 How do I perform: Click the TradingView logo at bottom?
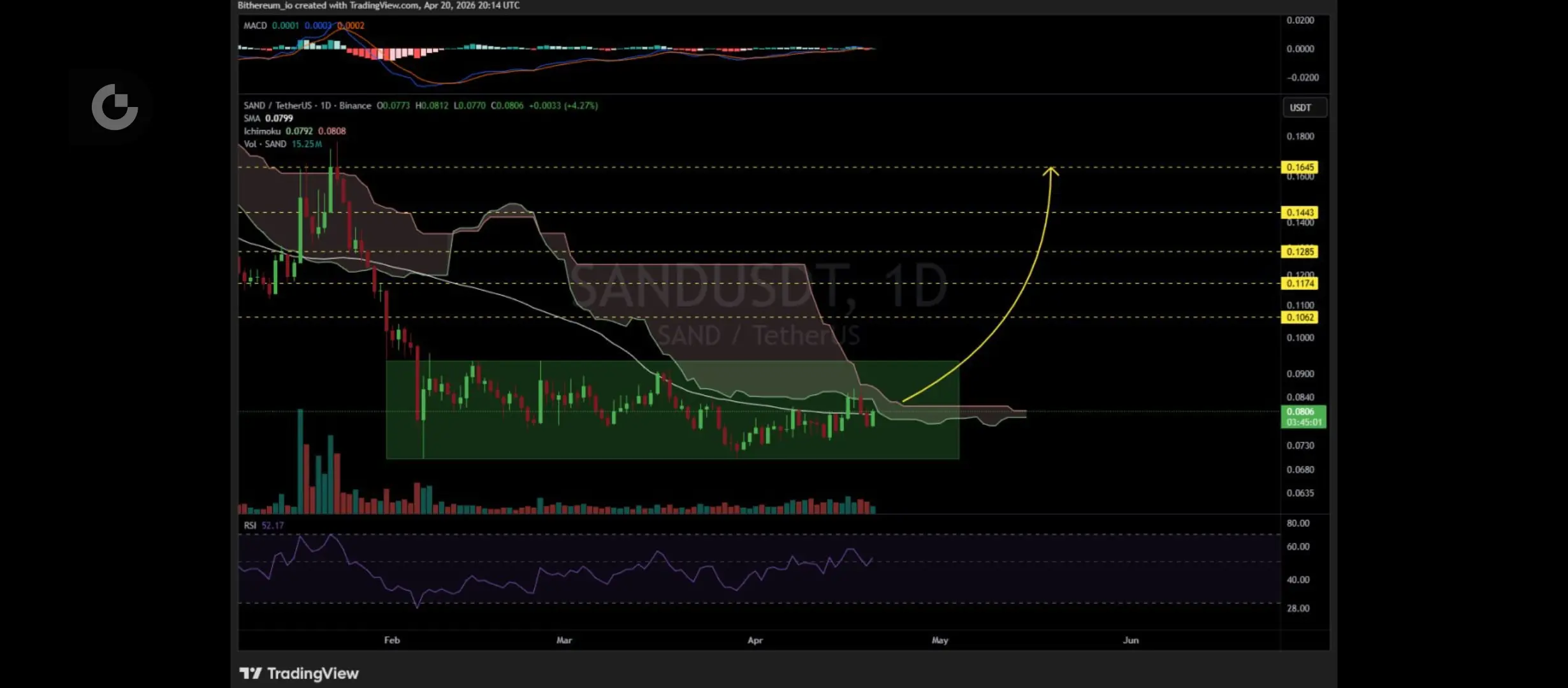[x=299, y=673]
